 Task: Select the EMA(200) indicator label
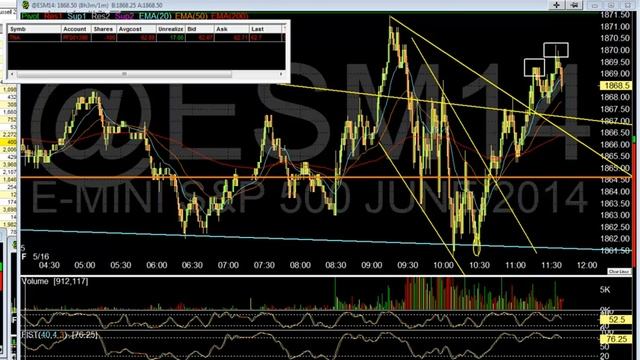230,16
